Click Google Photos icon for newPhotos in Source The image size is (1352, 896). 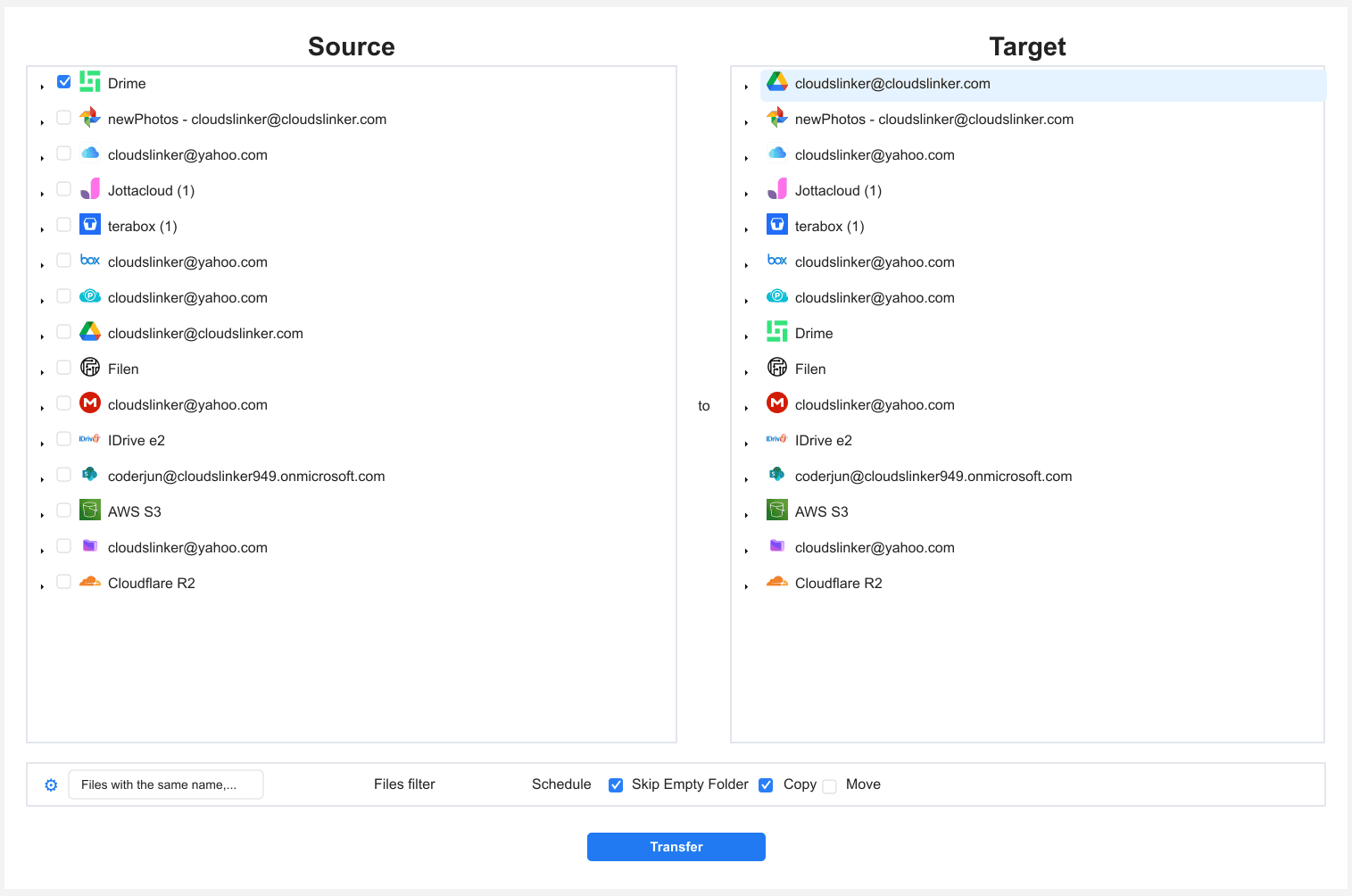point(90,118)
